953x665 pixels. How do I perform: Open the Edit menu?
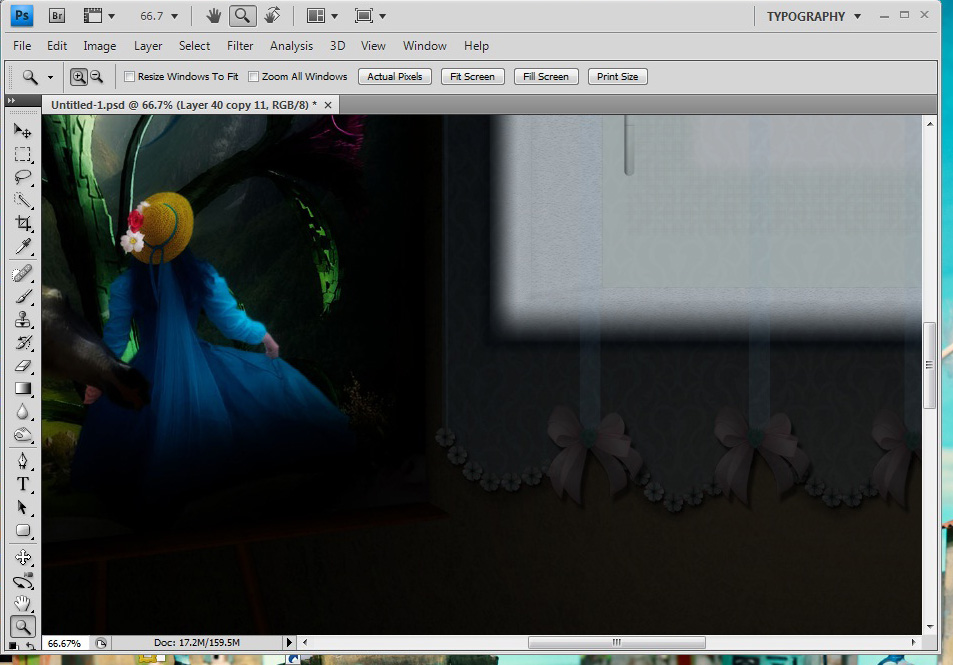coord(57,46)
